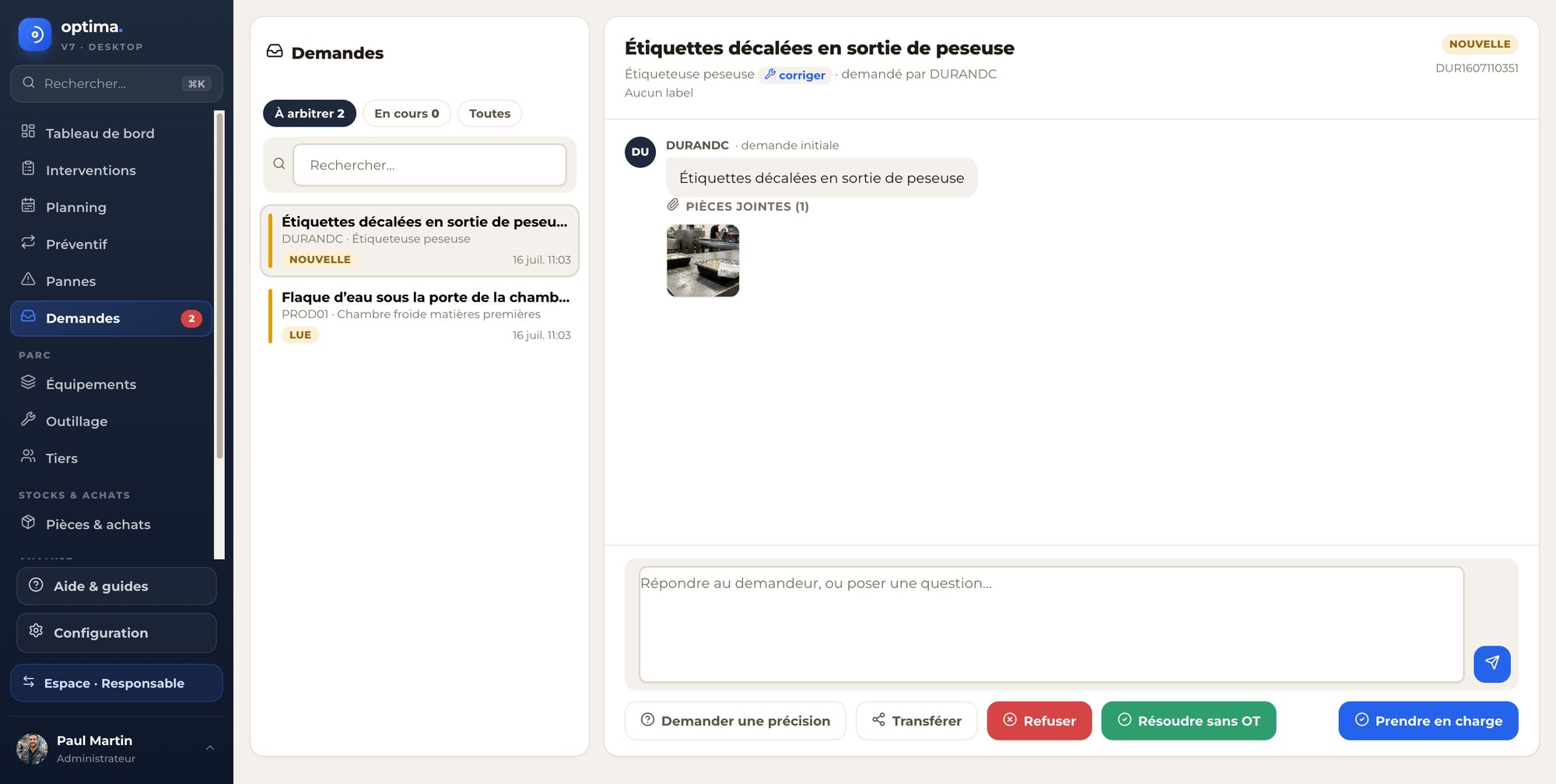Click the LUE status badge
This screenshot has height=784, width=1556.
click(x=300, y=335)
